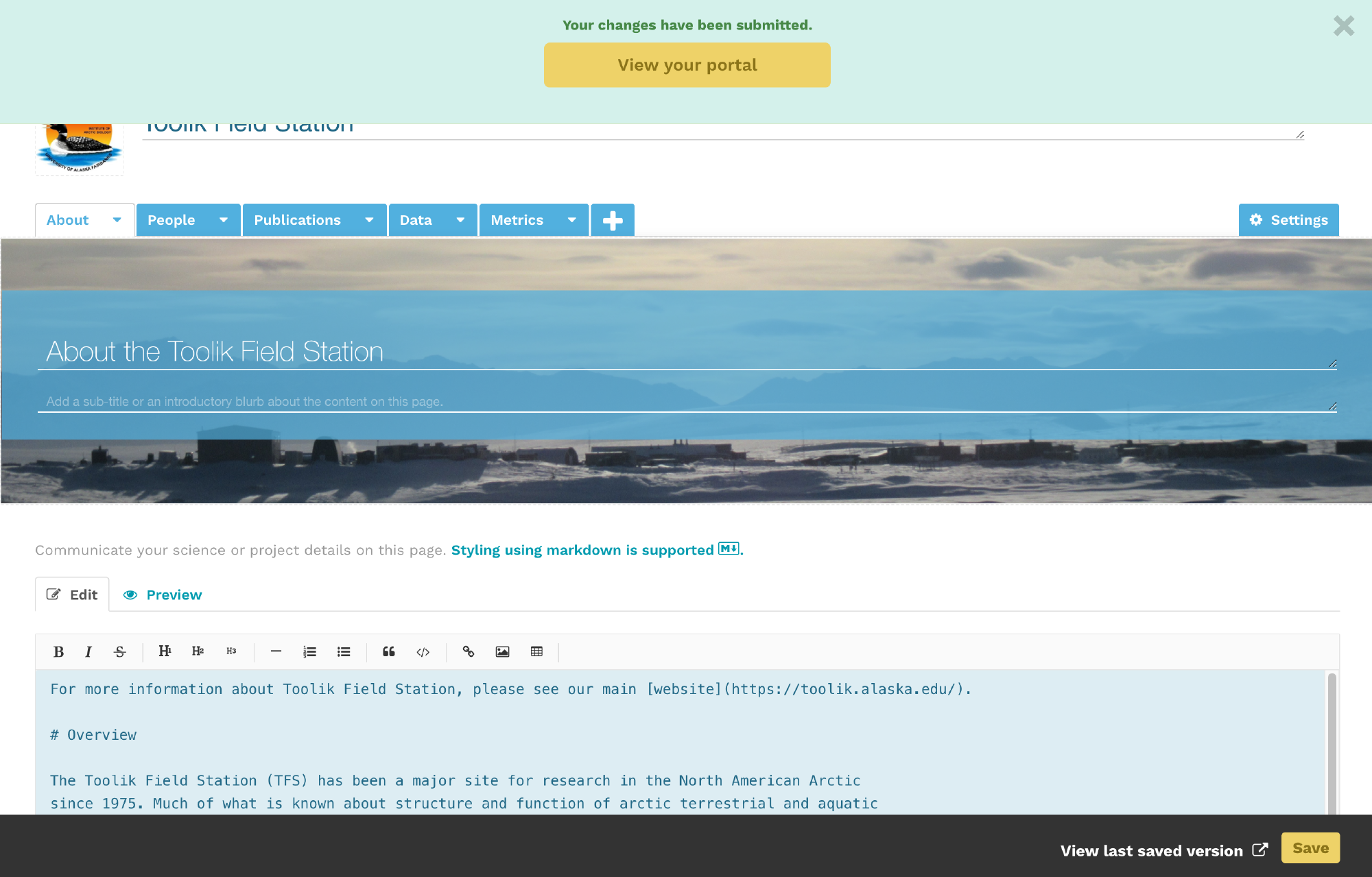
Task: Insert a code block with code icon
Action: [423, 651]
